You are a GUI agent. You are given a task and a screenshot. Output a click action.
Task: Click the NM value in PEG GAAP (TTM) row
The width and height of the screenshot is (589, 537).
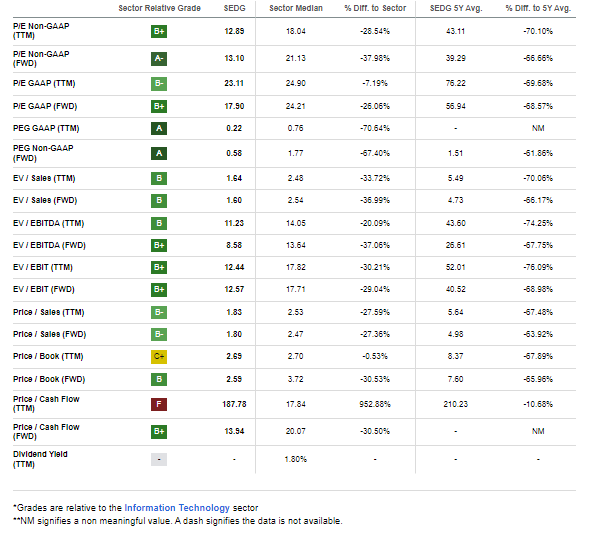pos(538,128)
